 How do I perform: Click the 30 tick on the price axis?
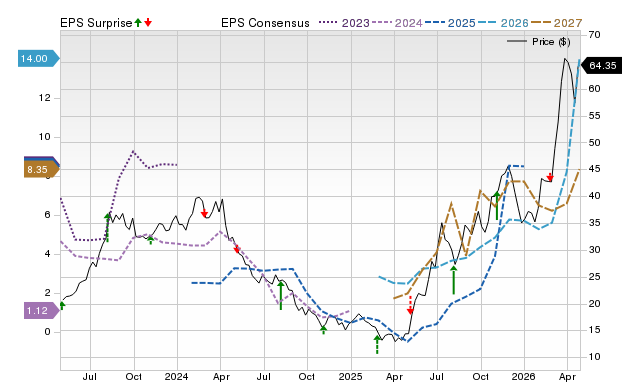tap(594, 250)
